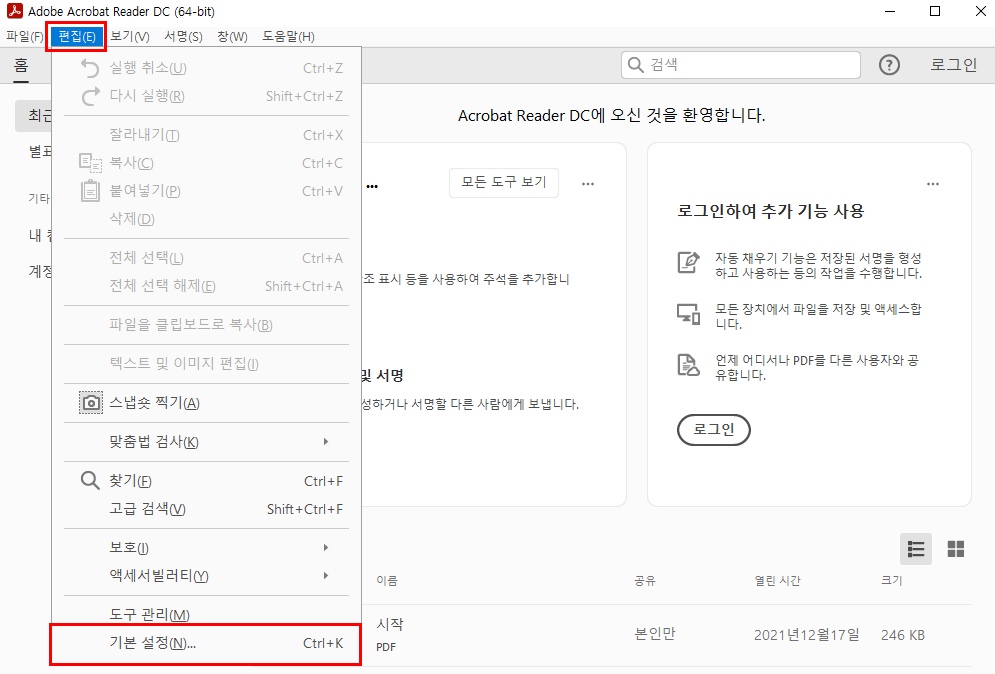This screenshot has height=674, width=995.
Task: Sort by the 이름 column header
Action: pos(386,581)
